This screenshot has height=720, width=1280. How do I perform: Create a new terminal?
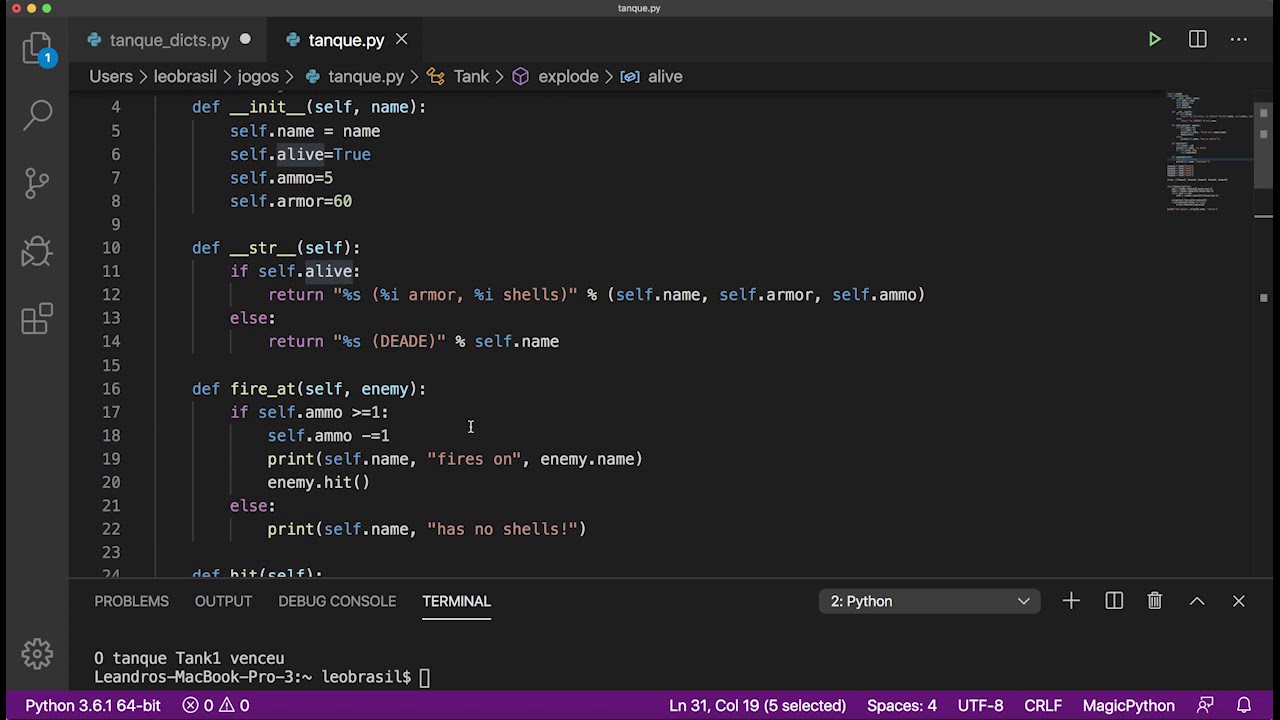click(x=1071, y=601)
